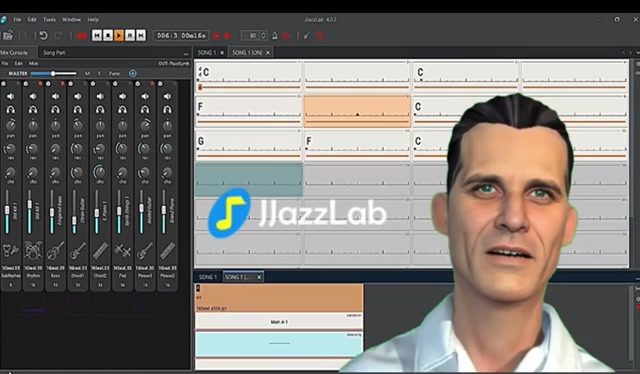Pause playback with the Pause button
Image resolution: width=640 pixels, height=374 pixels.
pyautogui.click(x=130, y=36)
